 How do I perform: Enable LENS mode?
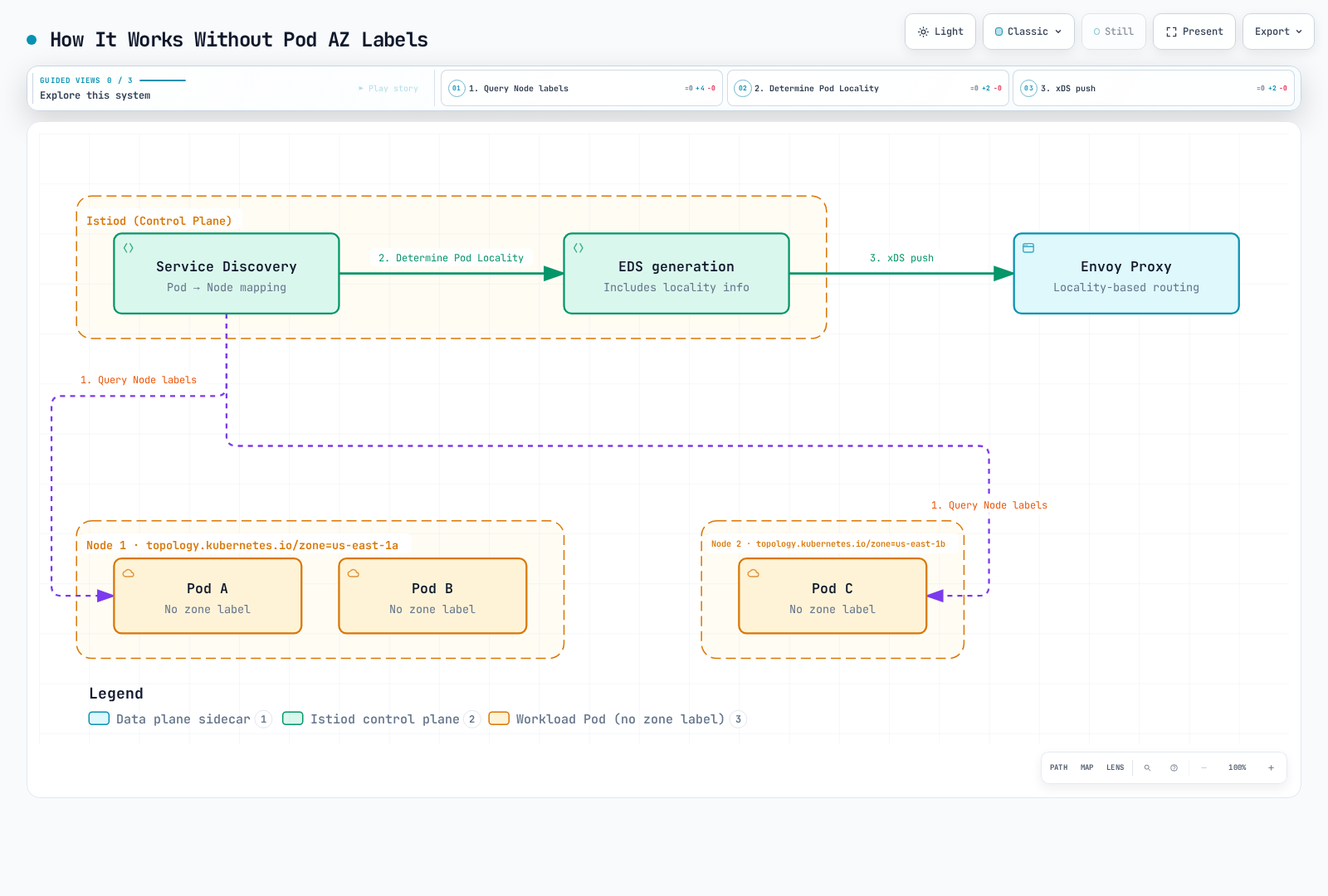[x=1116, y=768]
